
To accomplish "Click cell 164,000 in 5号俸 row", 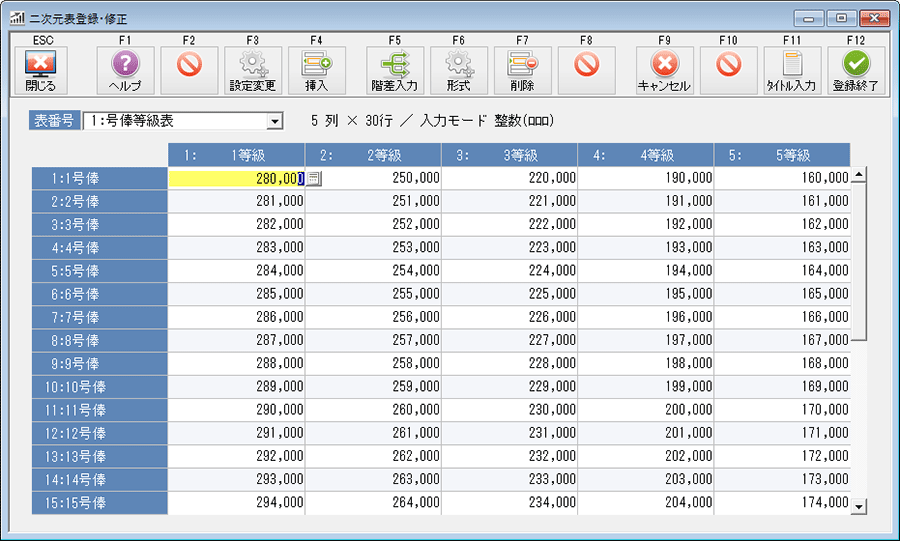I will (782, 271).
